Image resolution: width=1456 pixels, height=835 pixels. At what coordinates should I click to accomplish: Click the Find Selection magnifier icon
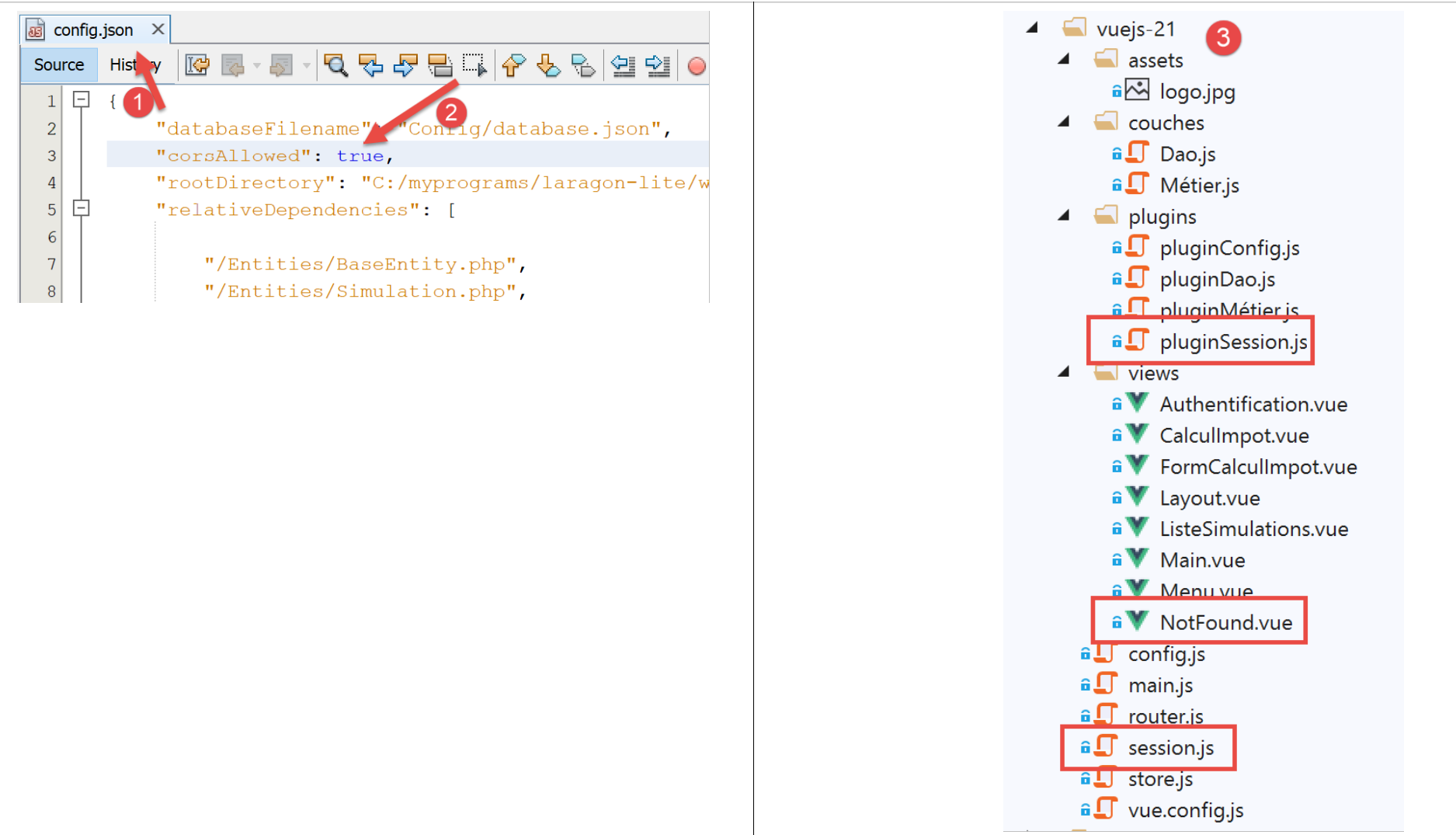[x=335, y=65]
